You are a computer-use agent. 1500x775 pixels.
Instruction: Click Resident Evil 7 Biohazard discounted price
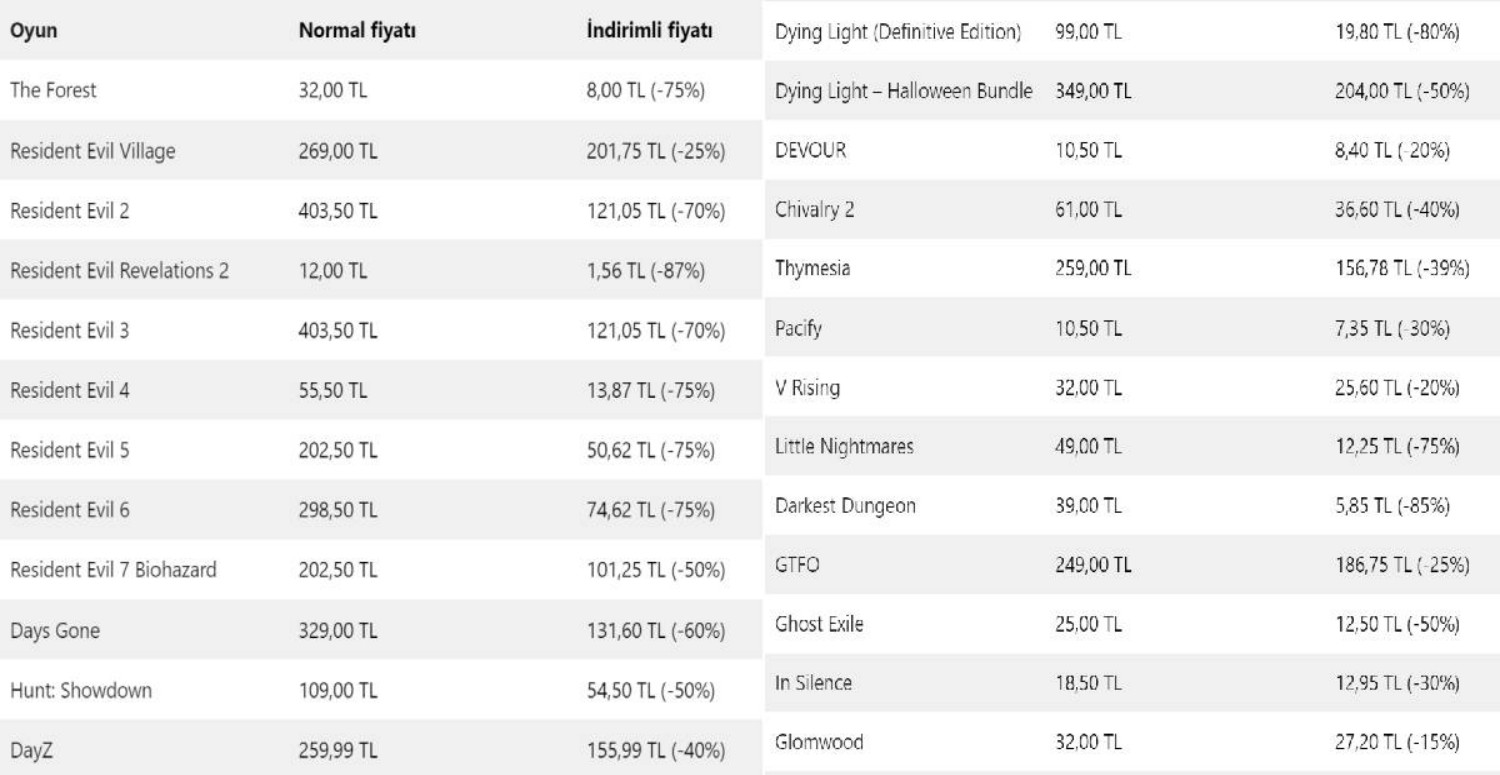[x=654, y=570]
